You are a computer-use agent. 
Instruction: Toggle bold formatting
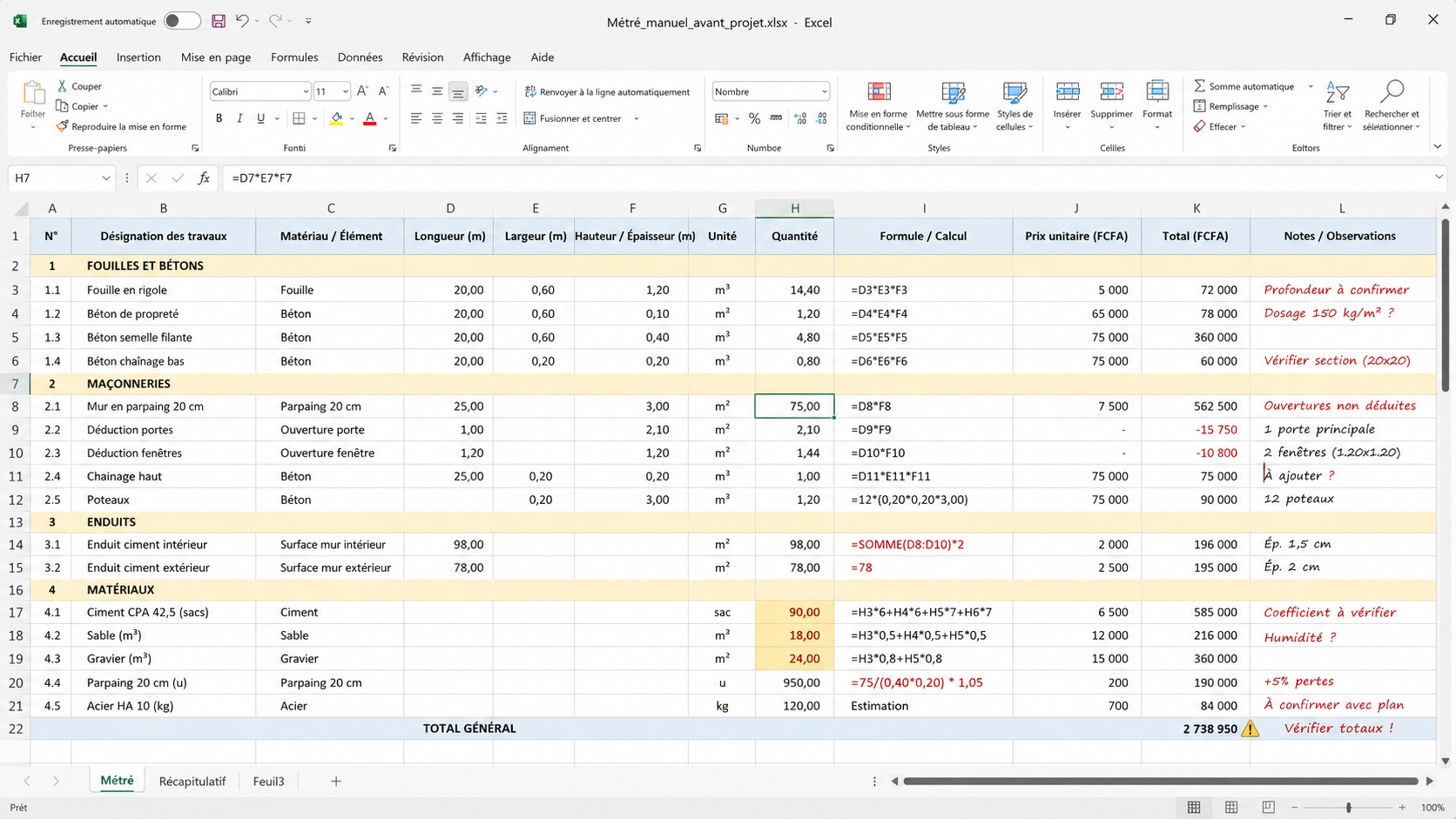[x=219, y=118]
